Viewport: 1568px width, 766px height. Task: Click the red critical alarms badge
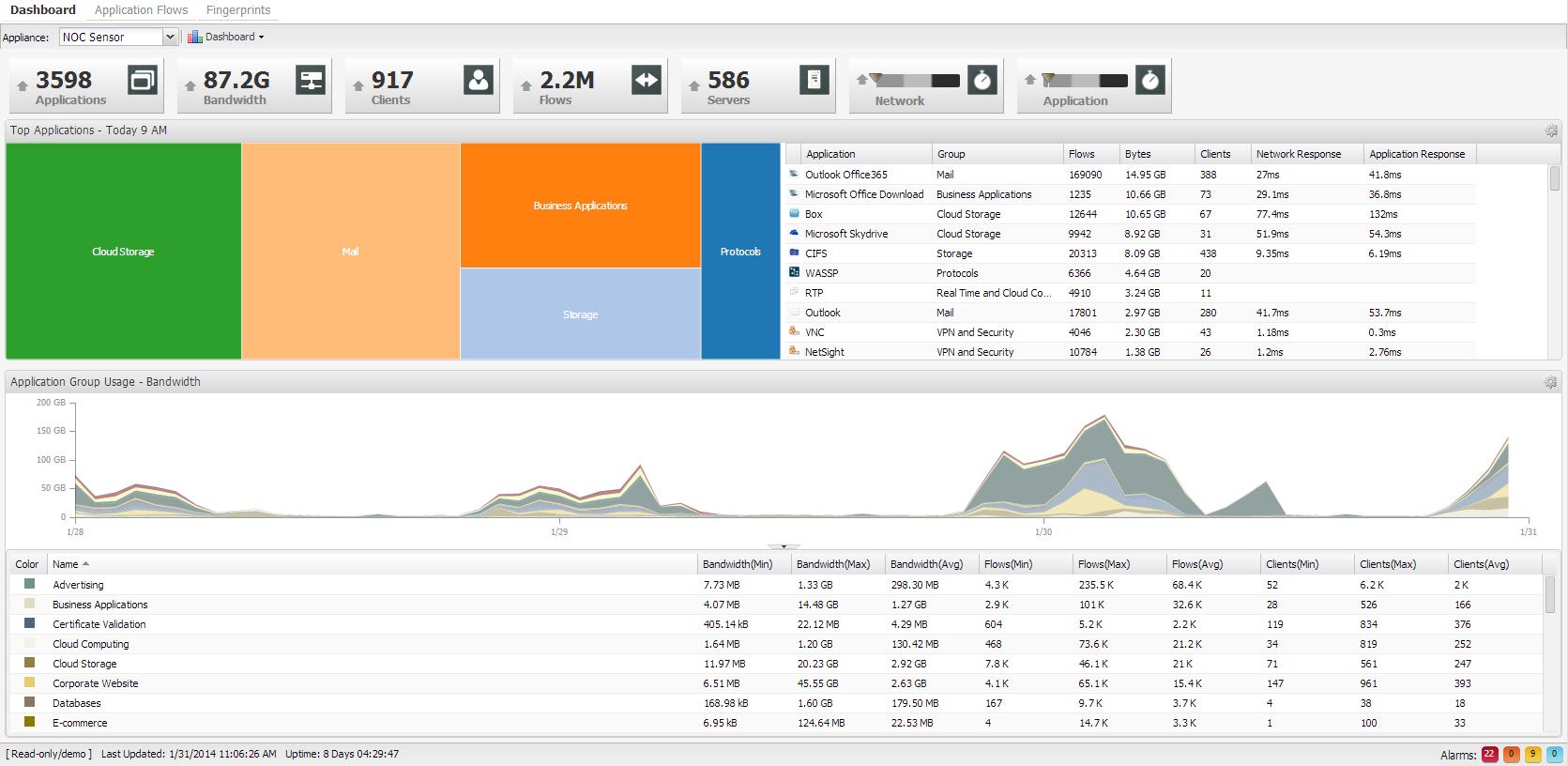[1489, 755]
